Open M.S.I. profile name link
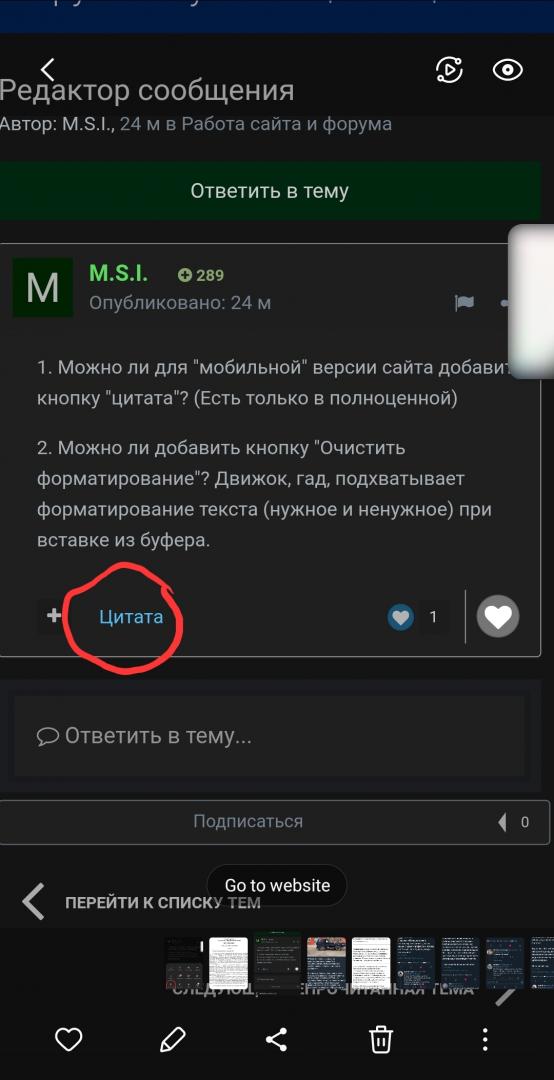554x1080 pixels. click(x=119, y=273)
